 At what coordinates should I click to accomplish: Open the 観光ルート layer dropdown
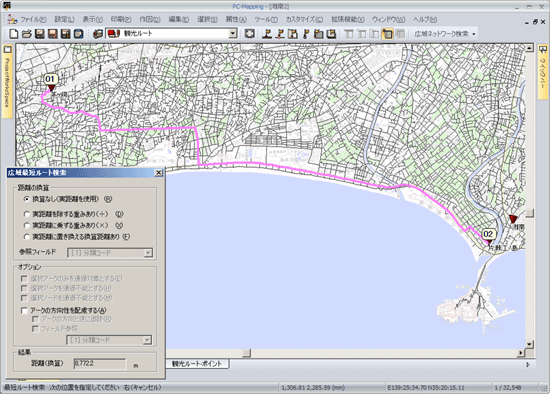[x=233, y=34]
